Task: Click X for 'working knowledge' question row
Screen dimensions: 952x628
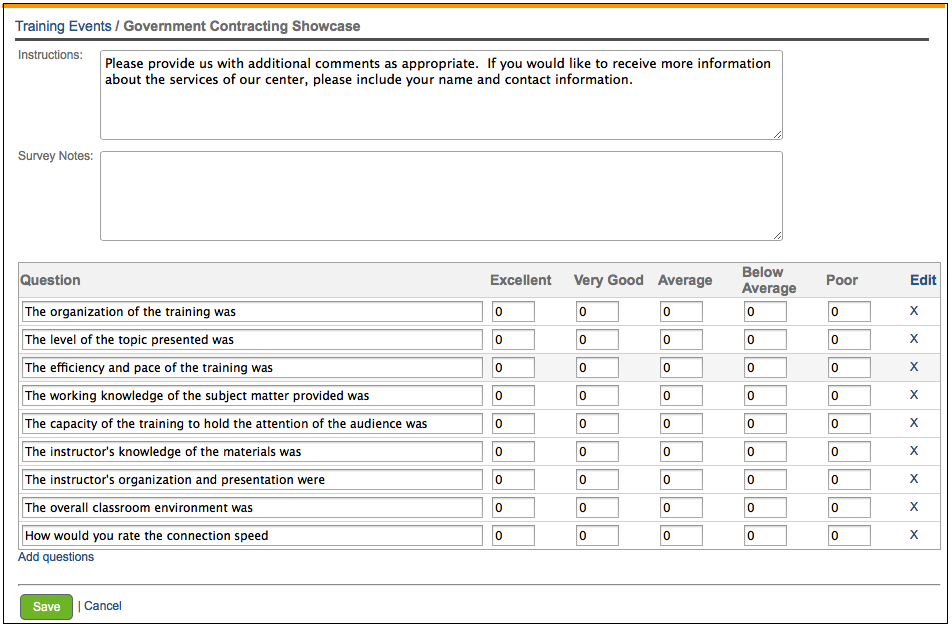Action: (x=913, y=395)
